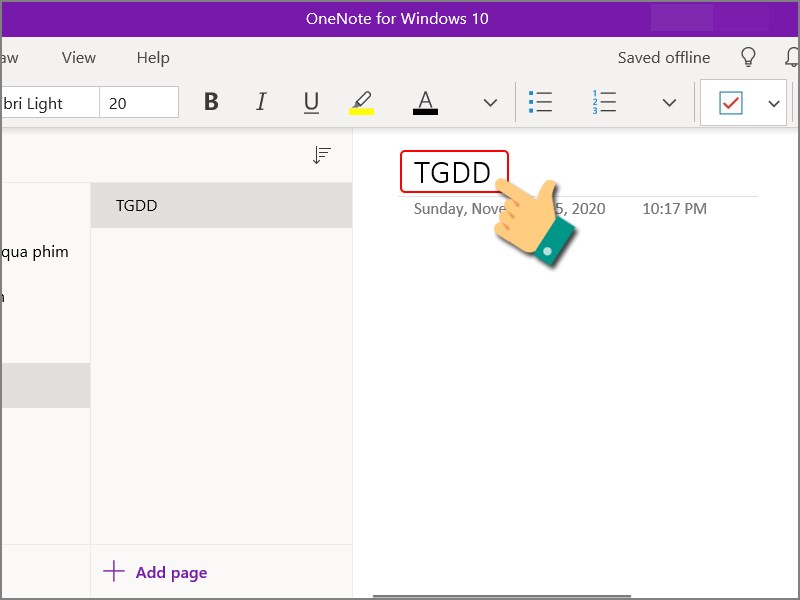Open the Help tab
Screen dimensions: 800x600
(x=153, y=58)
